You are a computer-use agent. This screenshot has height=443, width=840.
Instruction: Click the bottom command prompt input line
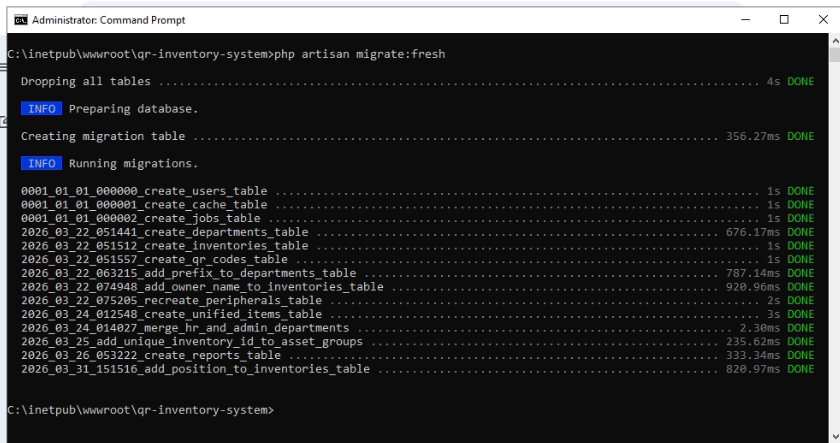tap(417, 410)
